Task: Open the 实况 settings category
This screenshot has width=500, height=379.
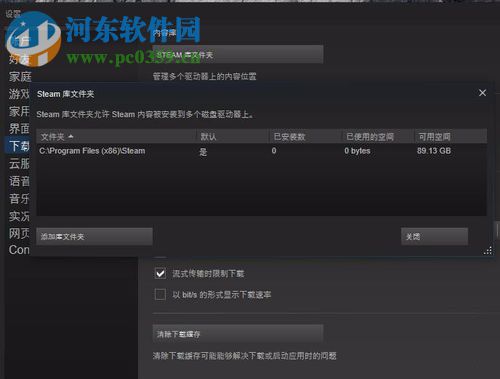Action: (x=19, y=216)
